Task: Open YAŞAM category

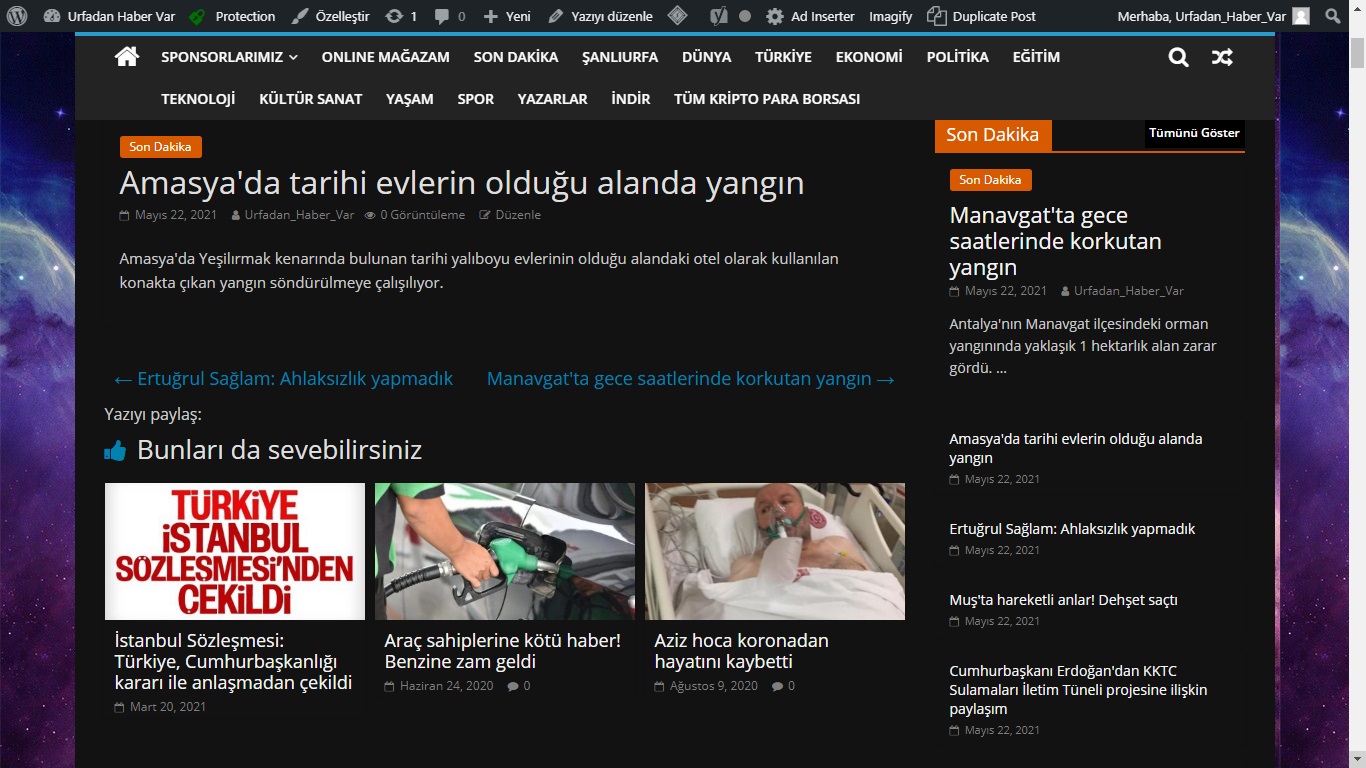Action: (x=410, y=99)
